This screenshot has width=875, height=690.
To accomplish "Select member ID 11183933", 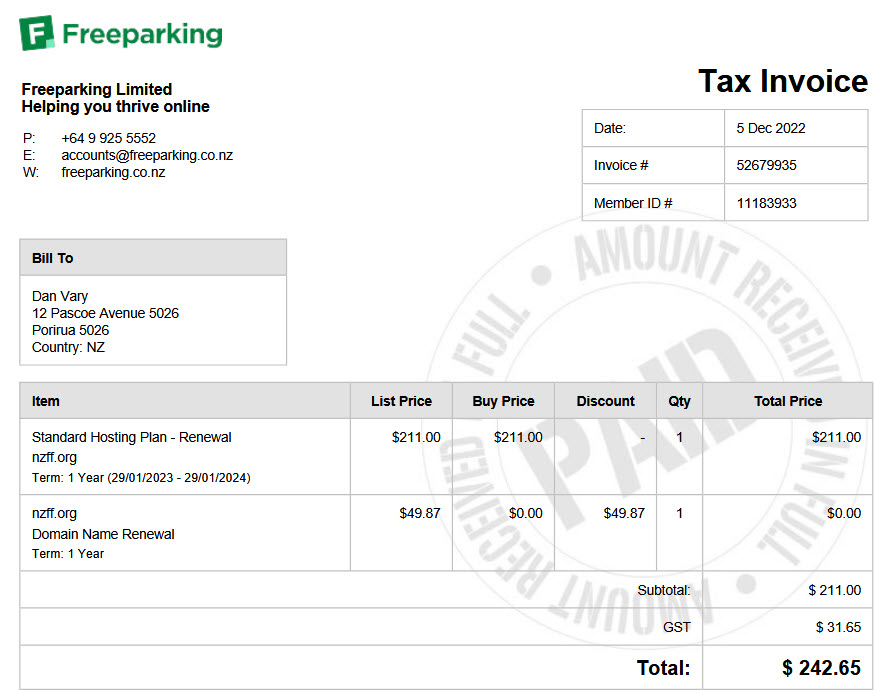I will pos(766,203).
